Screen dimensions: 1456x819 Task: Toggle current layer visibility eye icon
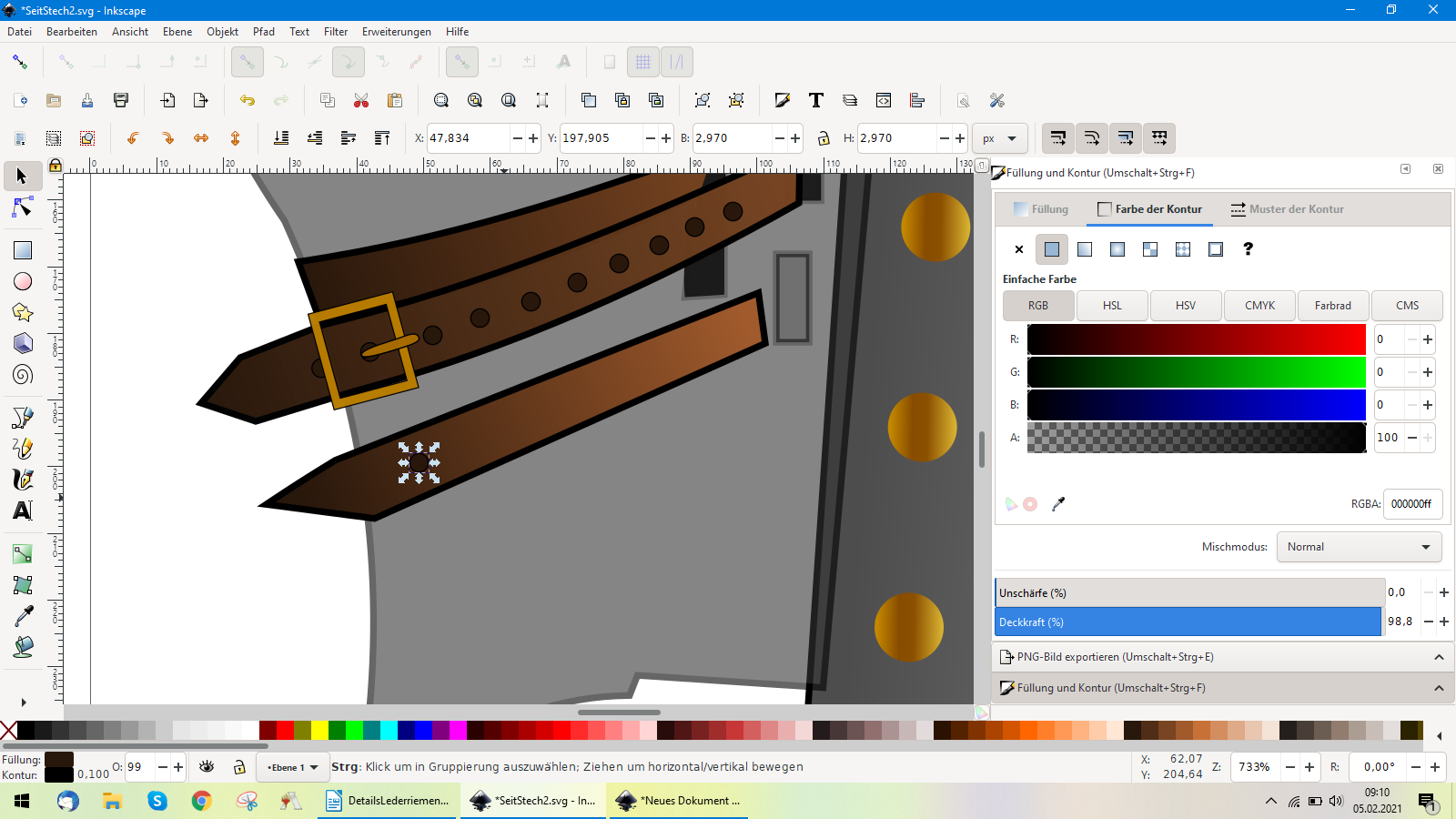(207, 767)
